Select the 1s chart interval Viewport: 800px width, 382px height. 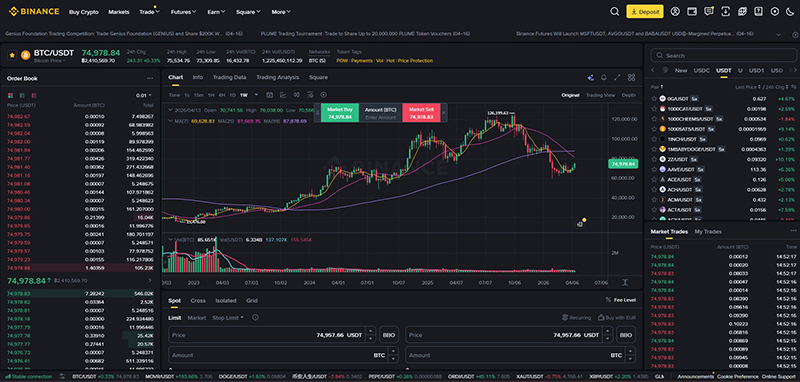pos(187,95)
